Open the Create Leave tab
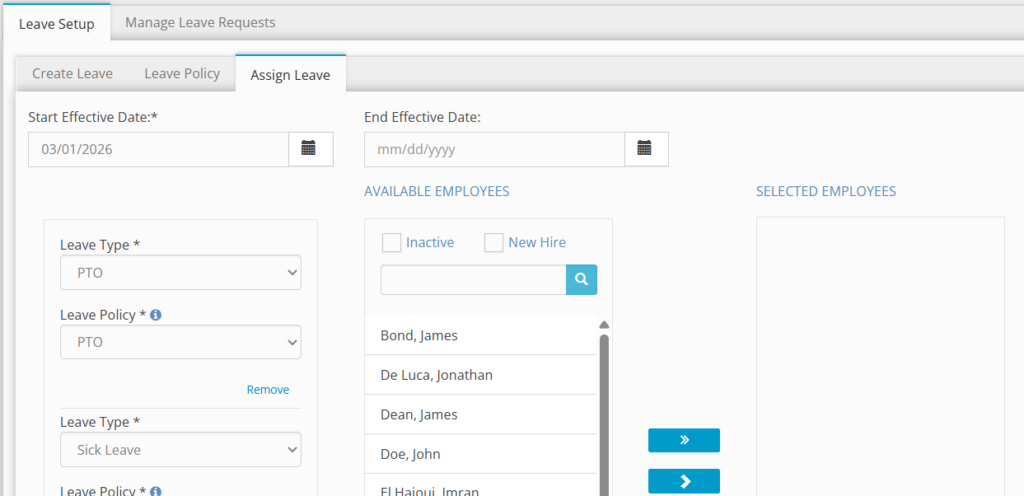The image size is (1024, 496). [72, 73]
